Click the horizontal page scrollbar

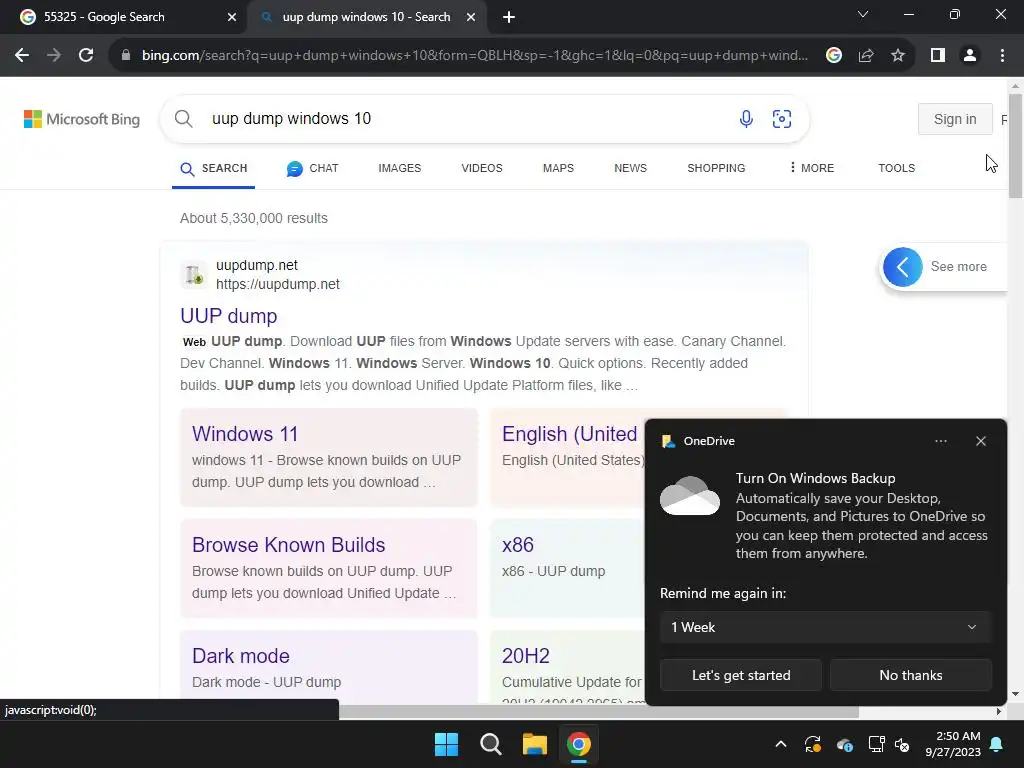(x=599, y=712)
